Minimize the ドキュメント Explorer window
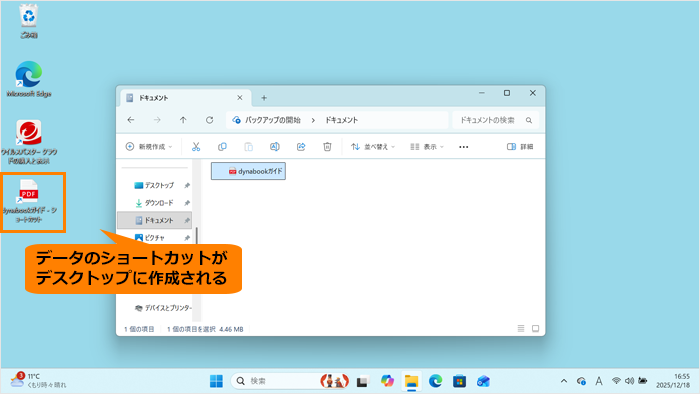700x394 pixels. (x=482, y=93)
